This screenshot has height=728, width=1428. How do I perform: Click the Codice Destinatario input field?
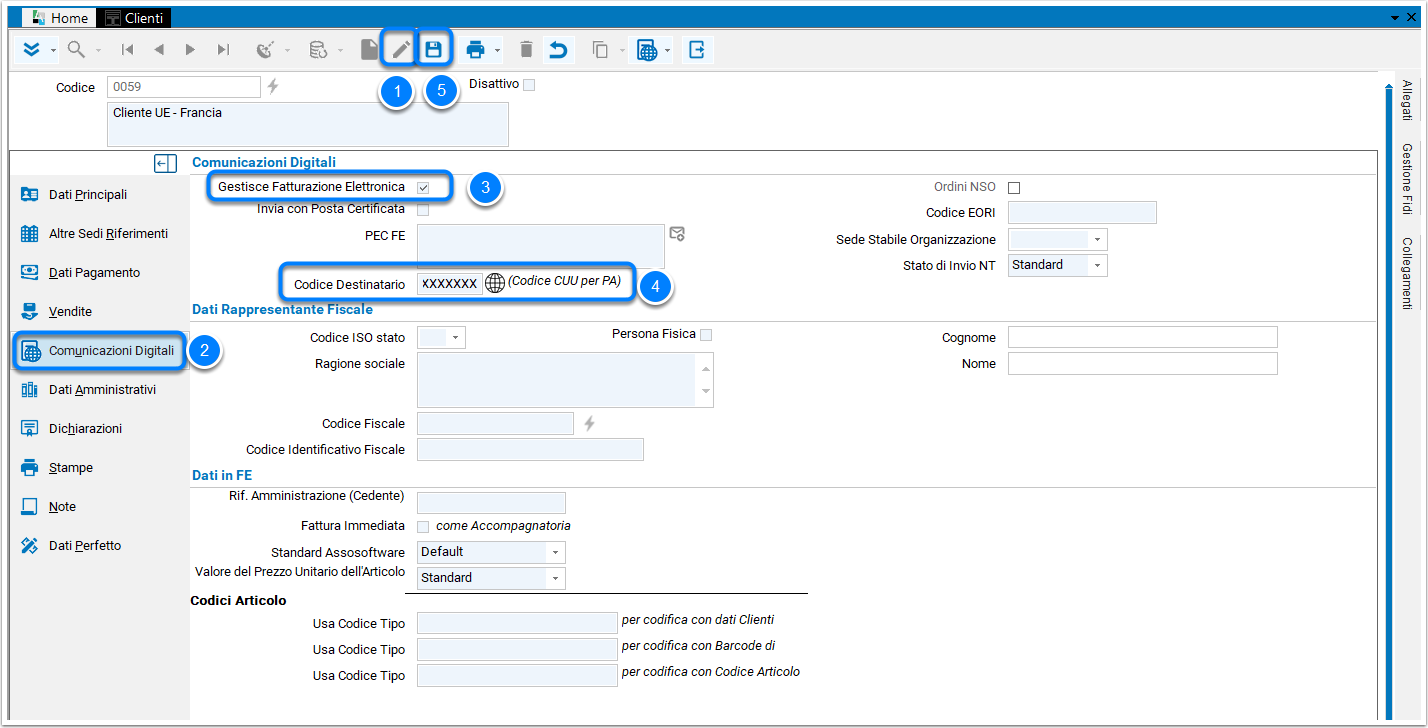[x=450, y=284]
